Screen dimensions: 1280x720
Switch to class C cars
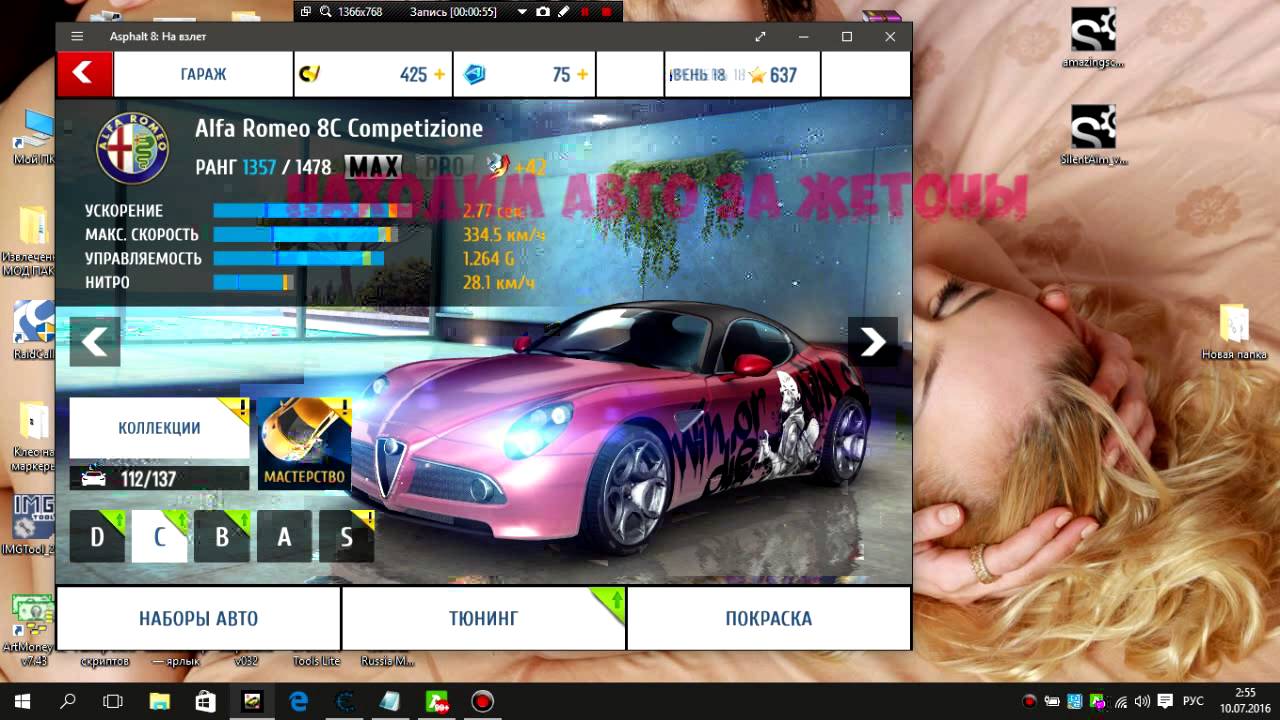click(159, 537)
